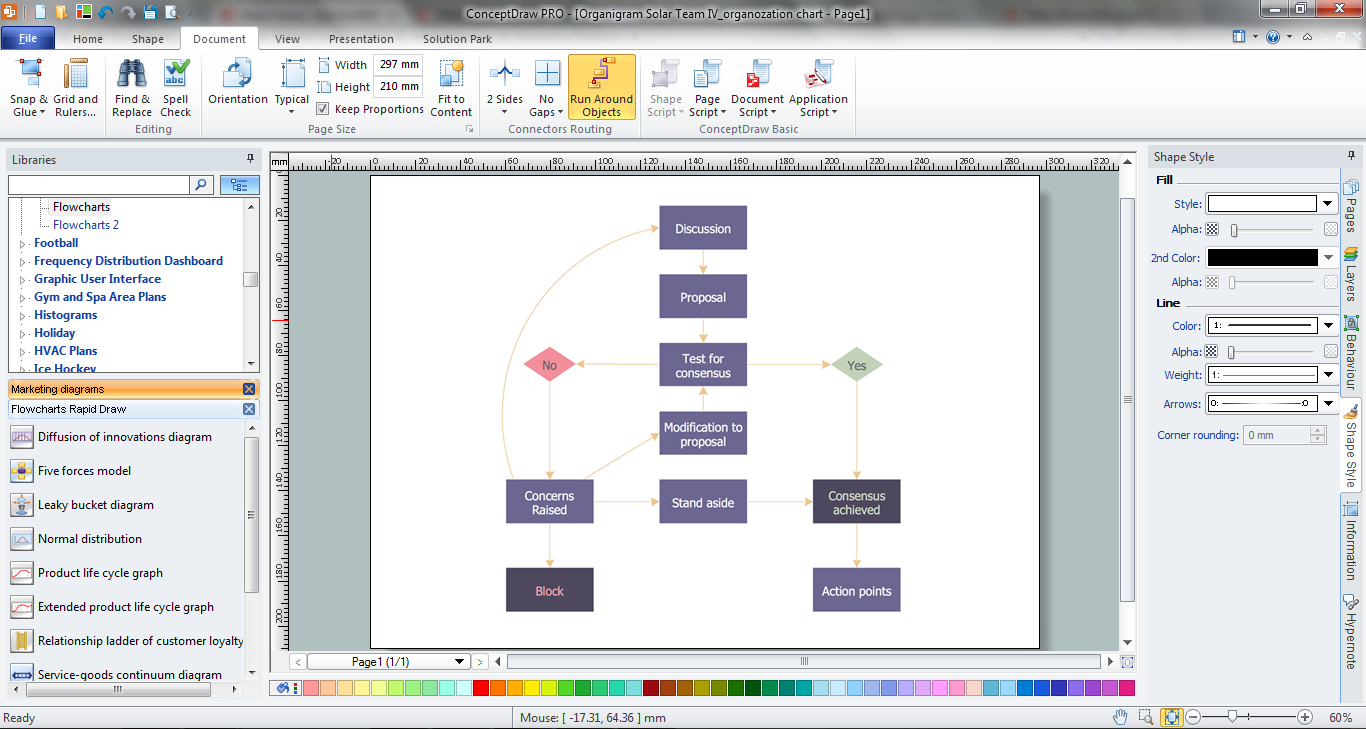Viewport: 1366px width, 729px height.
Task: Select the Five forces model shape
Action: click(84, 471)
